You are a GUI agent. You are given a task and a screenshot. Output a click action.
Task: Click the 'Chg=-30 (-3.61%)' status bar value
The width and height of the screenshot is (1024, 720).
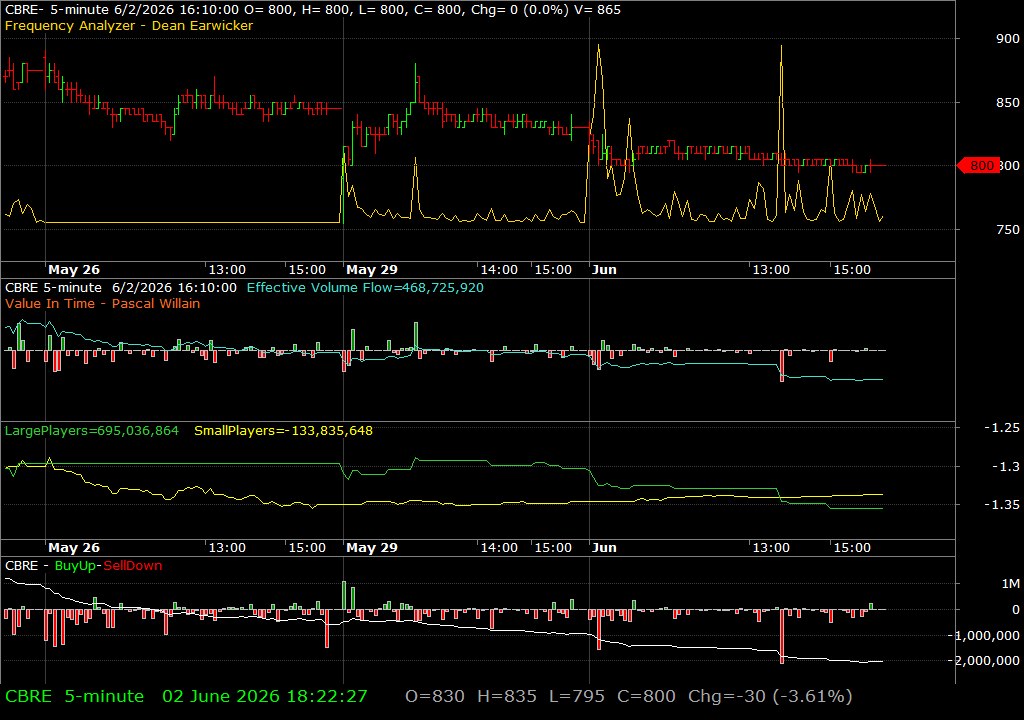coord(770,696)
